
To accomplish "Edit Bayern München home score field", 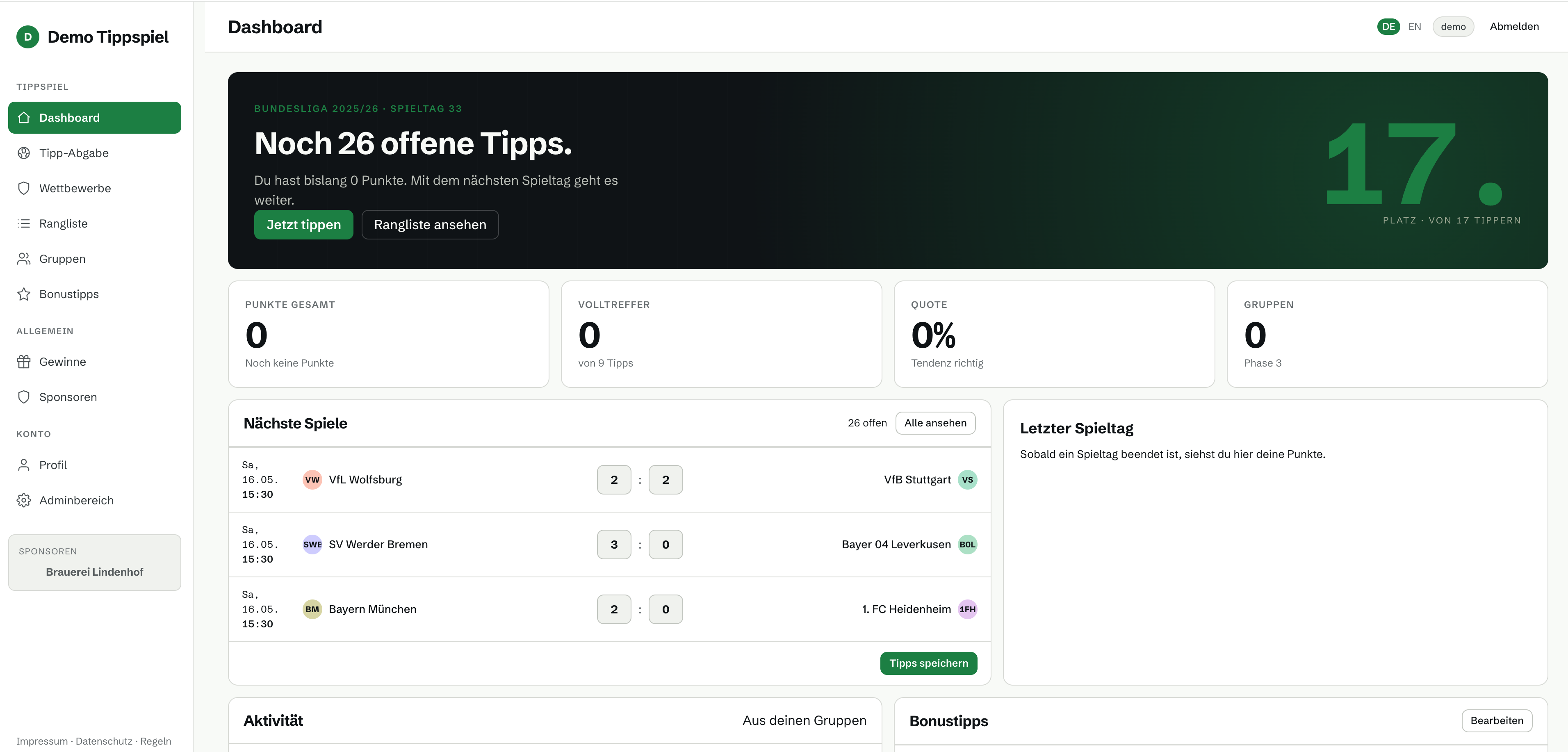I will 613,609.
